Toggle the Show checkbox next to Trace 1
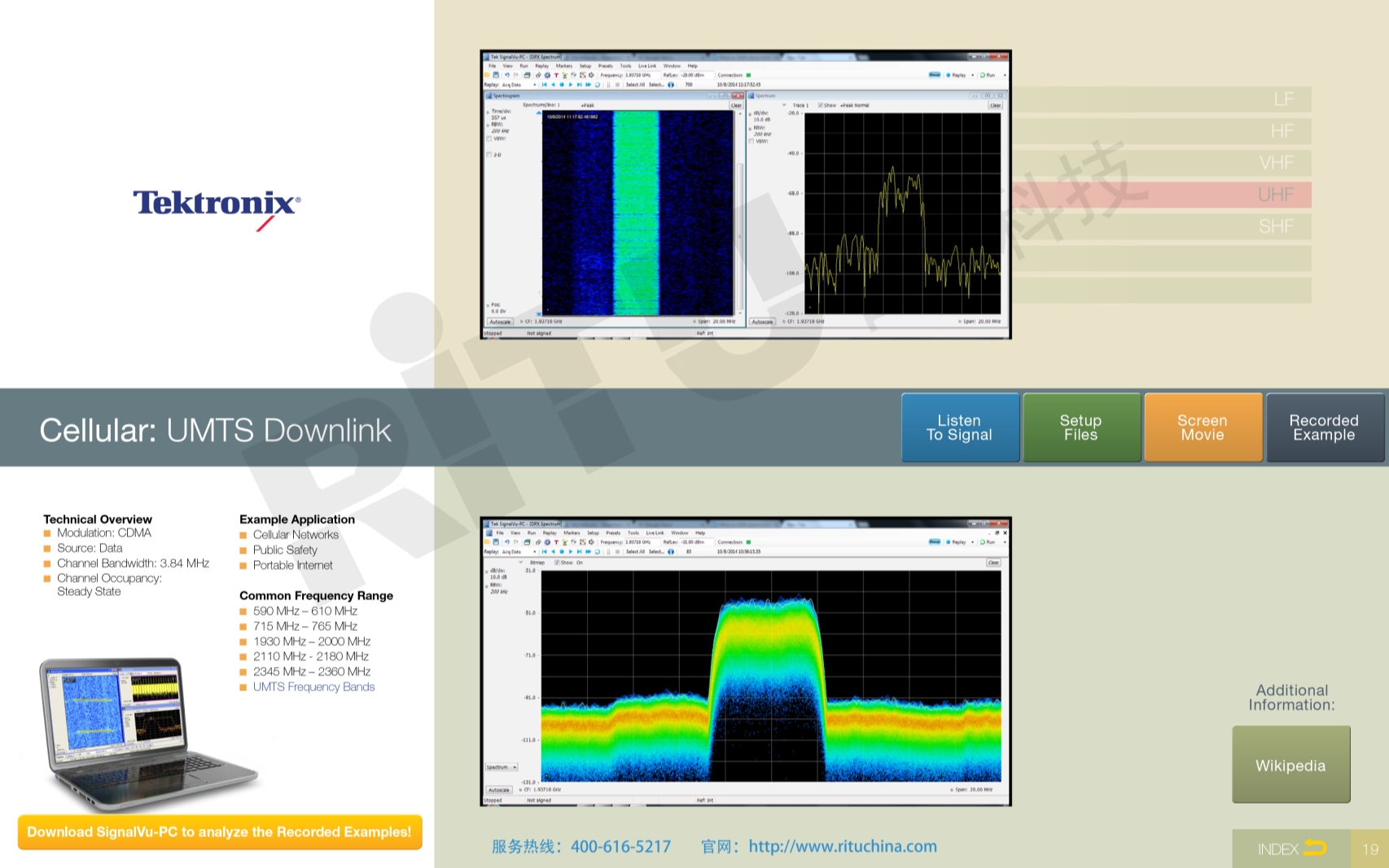 (821, 105)
